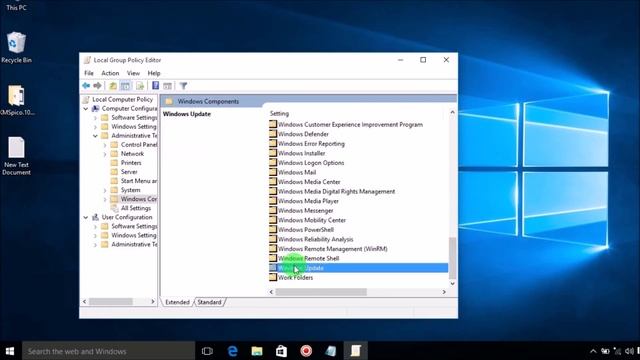The image size is (640, 360).
Task: Switch to the Extended tab
Action: point(178,302)
